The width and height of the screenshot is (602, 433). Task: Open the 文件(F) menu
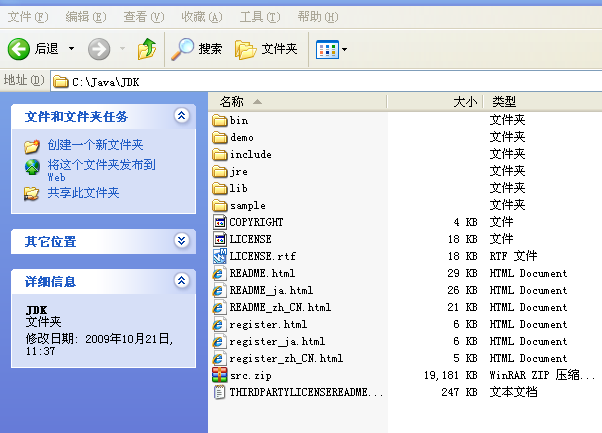coord(28,17)
